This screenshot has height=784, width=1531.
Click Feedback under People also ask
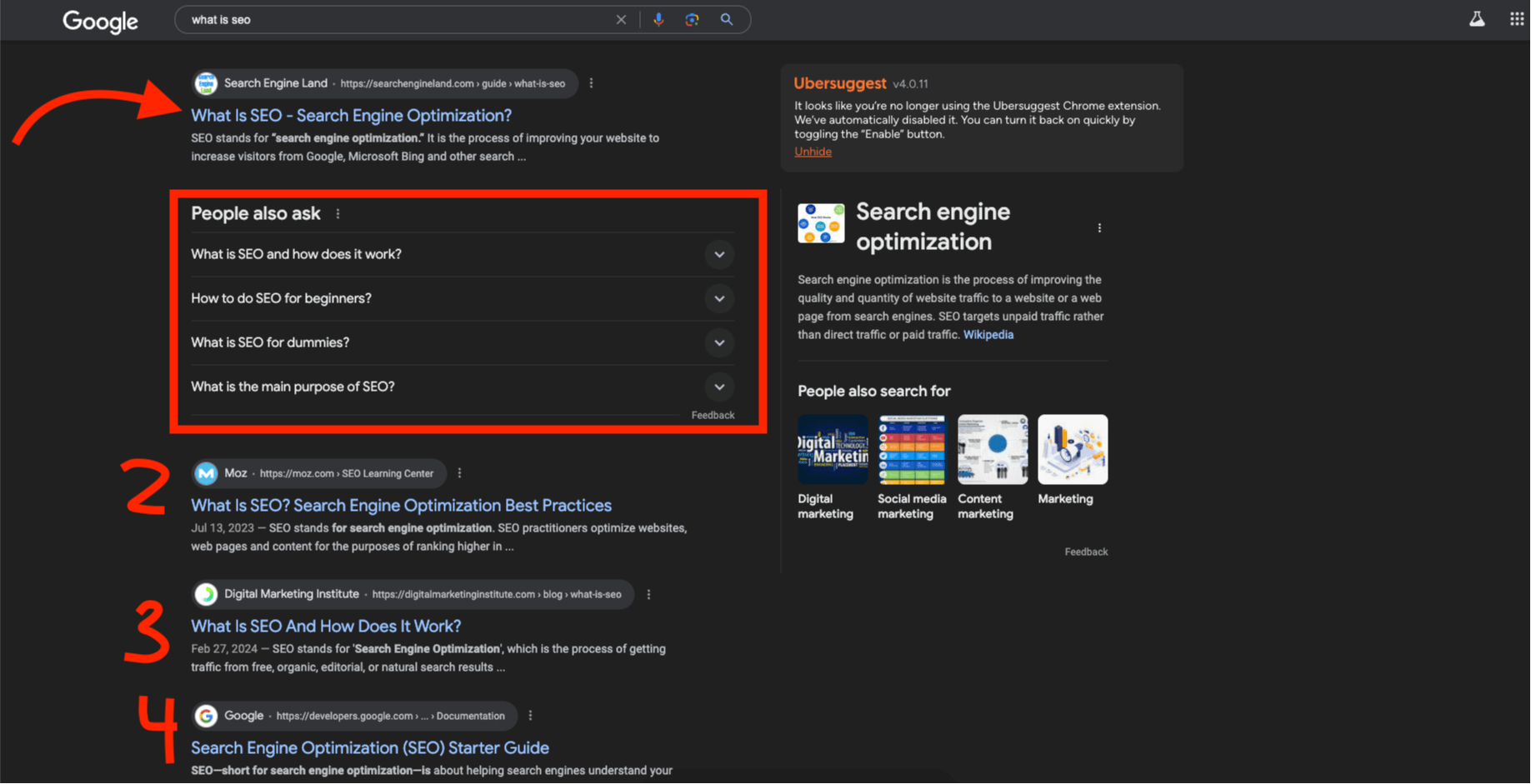tap(713, 415)
